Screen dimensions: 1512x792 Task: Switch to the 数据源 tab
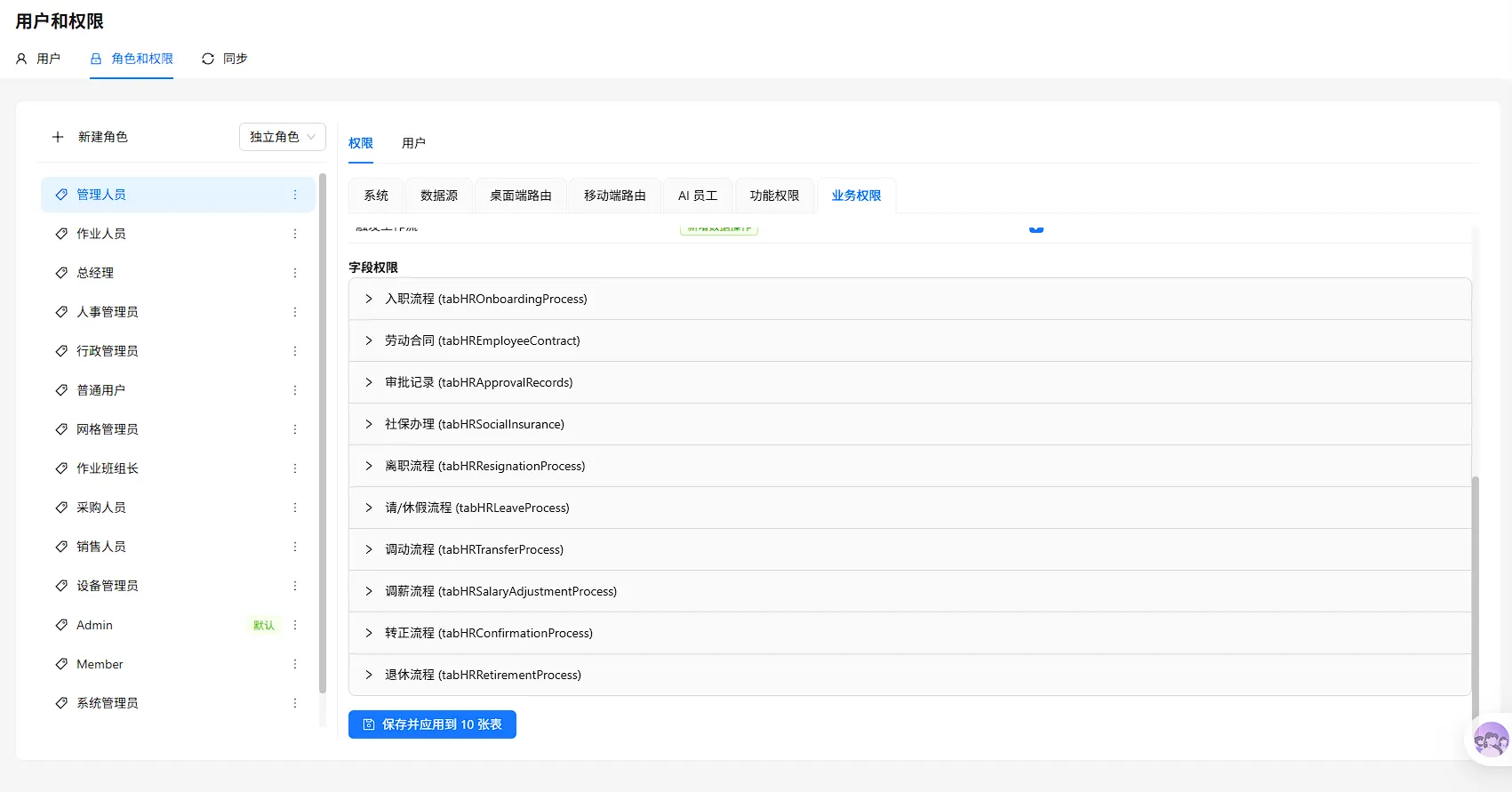(x=439, y=196)
